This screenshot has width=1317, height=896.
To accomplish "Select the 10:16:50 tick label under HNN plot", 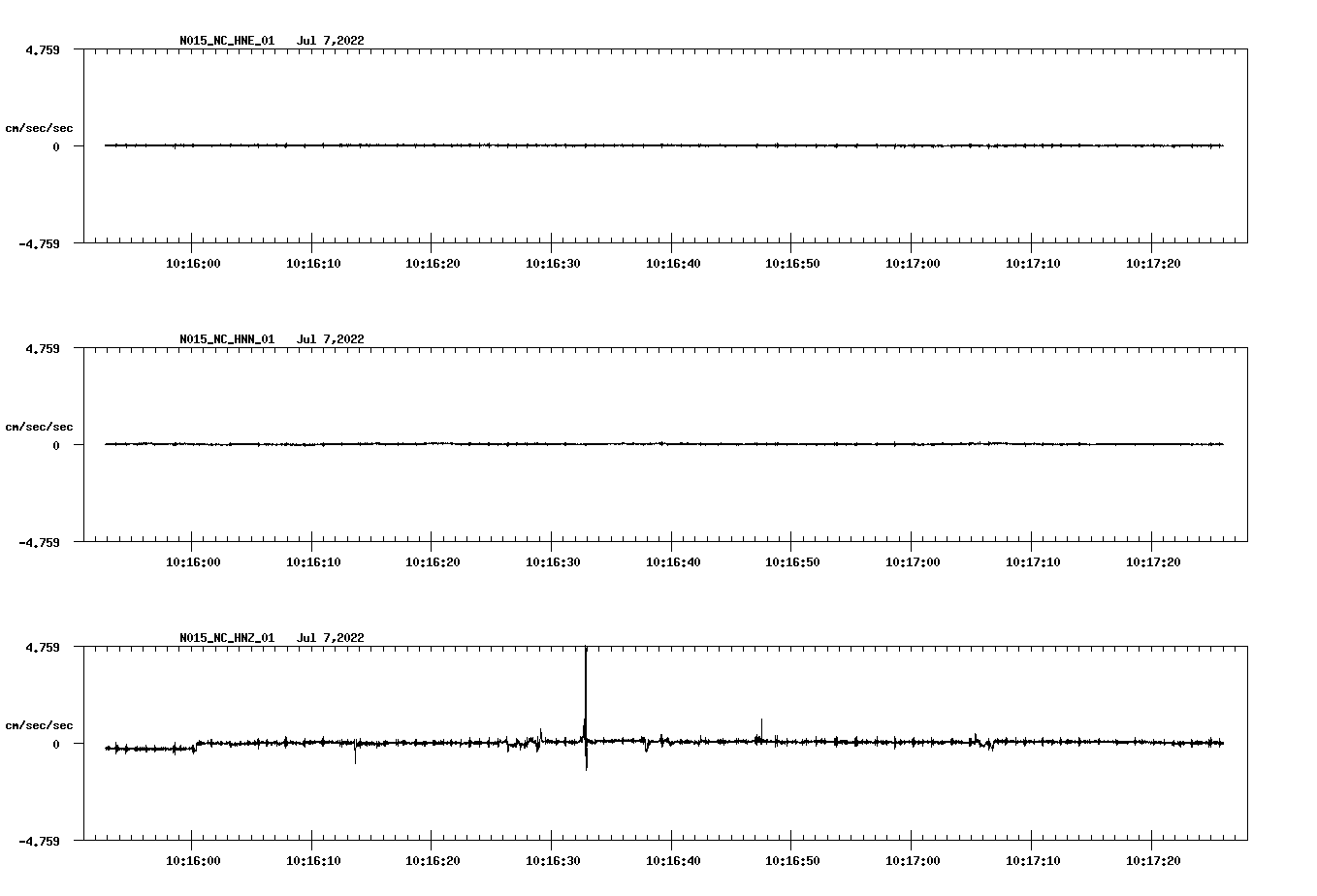I will (x=791, y=562).
